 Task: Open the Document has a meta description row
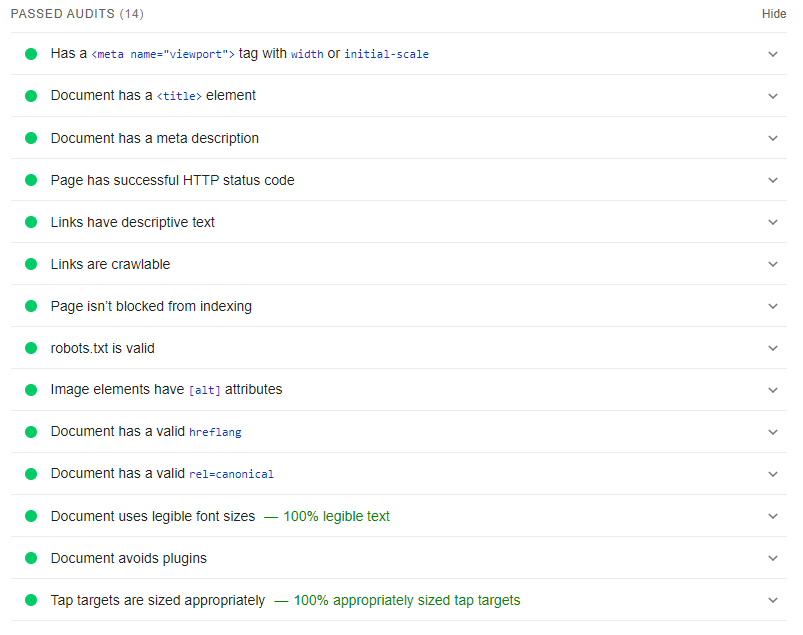pyautogui.click(x=398, y=138)
